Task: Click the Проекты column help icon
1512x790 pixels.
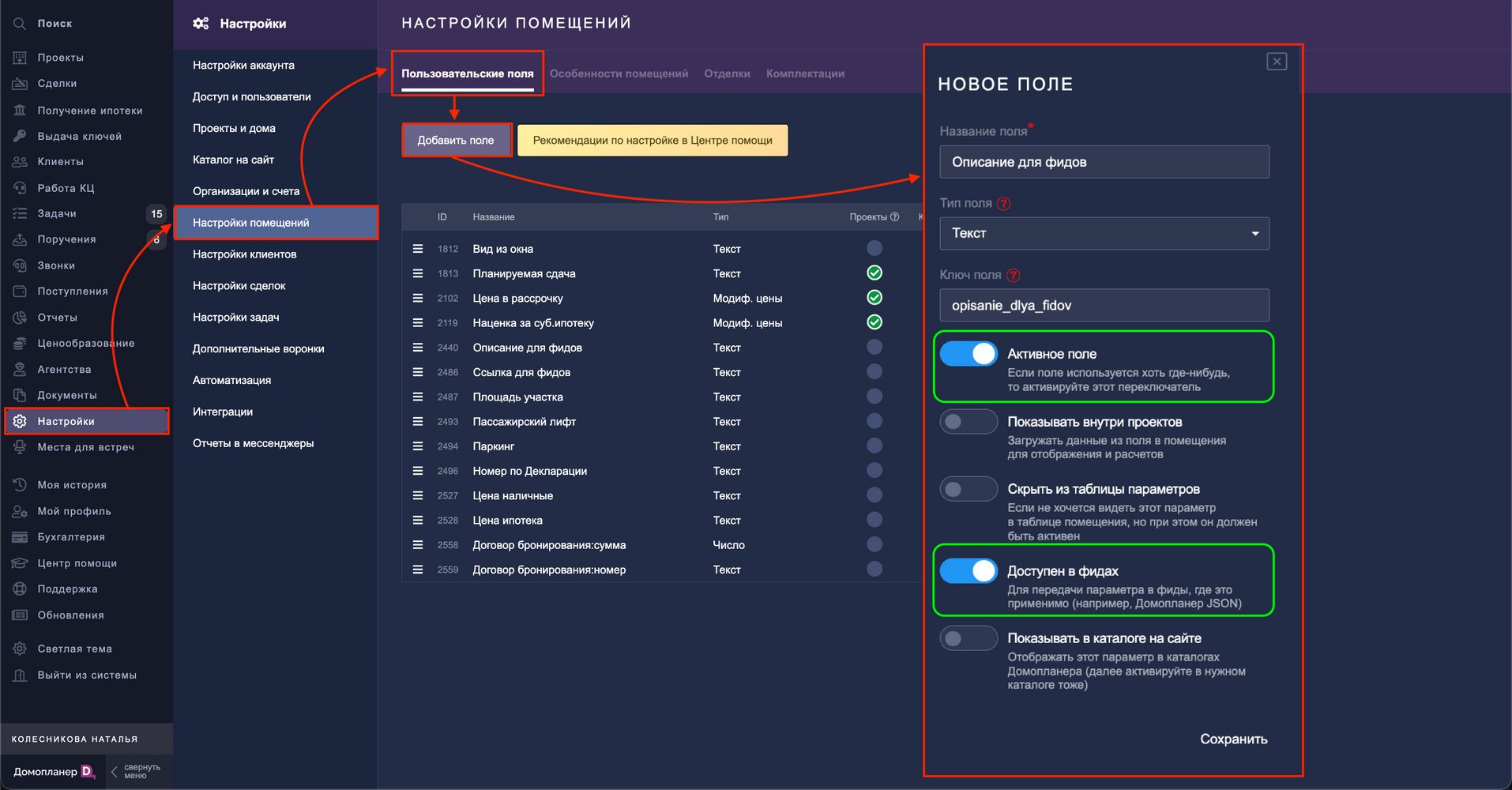Action: (894, 217)
